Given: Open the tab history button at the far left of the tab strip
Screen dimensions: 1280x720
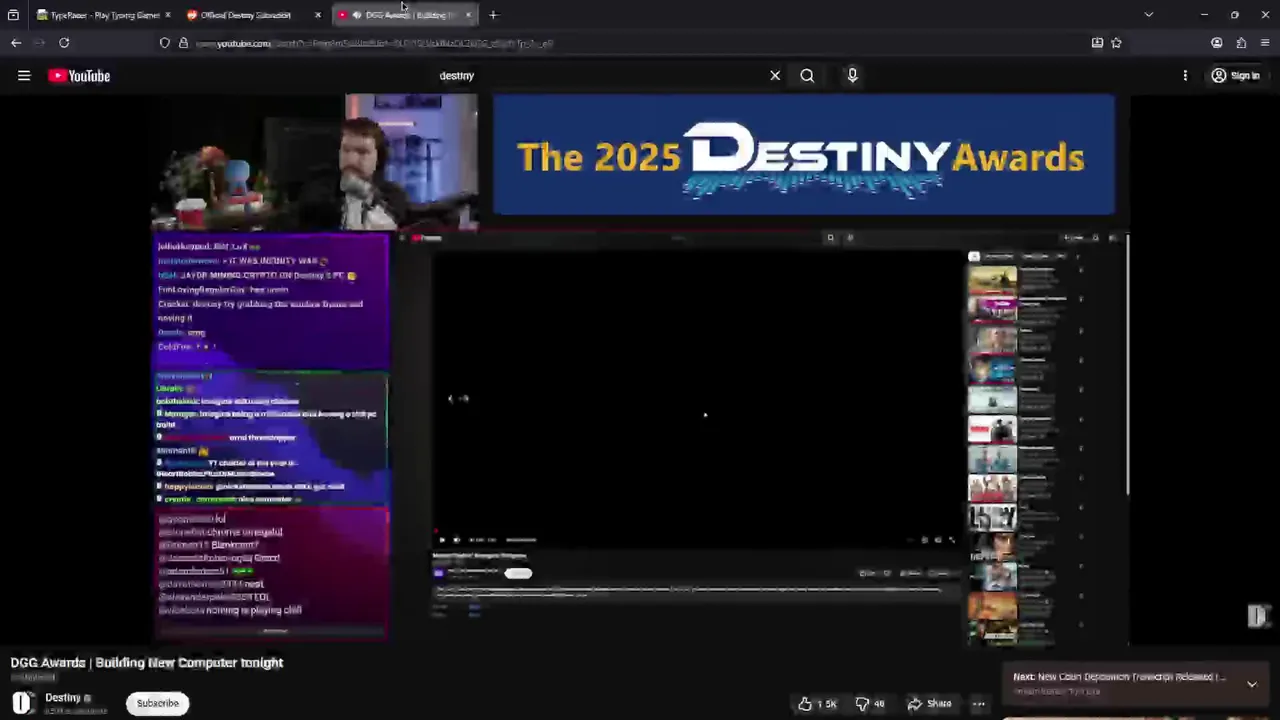Looking at the screenshot, I should pos(13,15).
